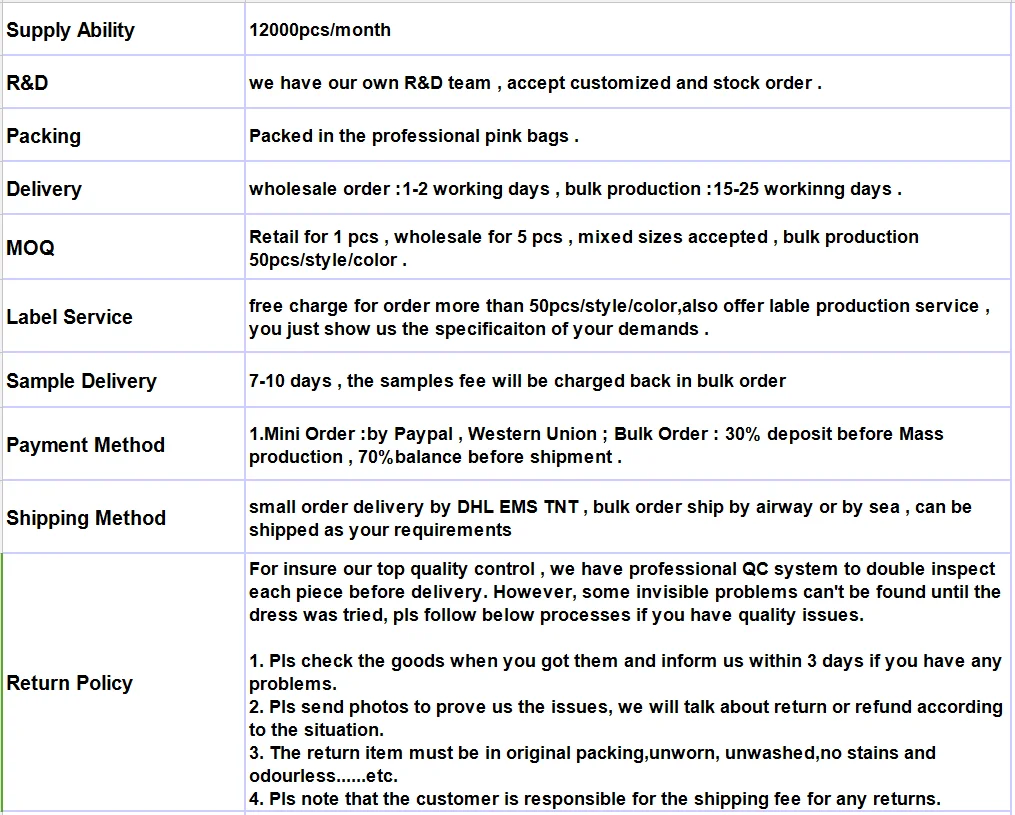Click the R&D team description text

535,83
